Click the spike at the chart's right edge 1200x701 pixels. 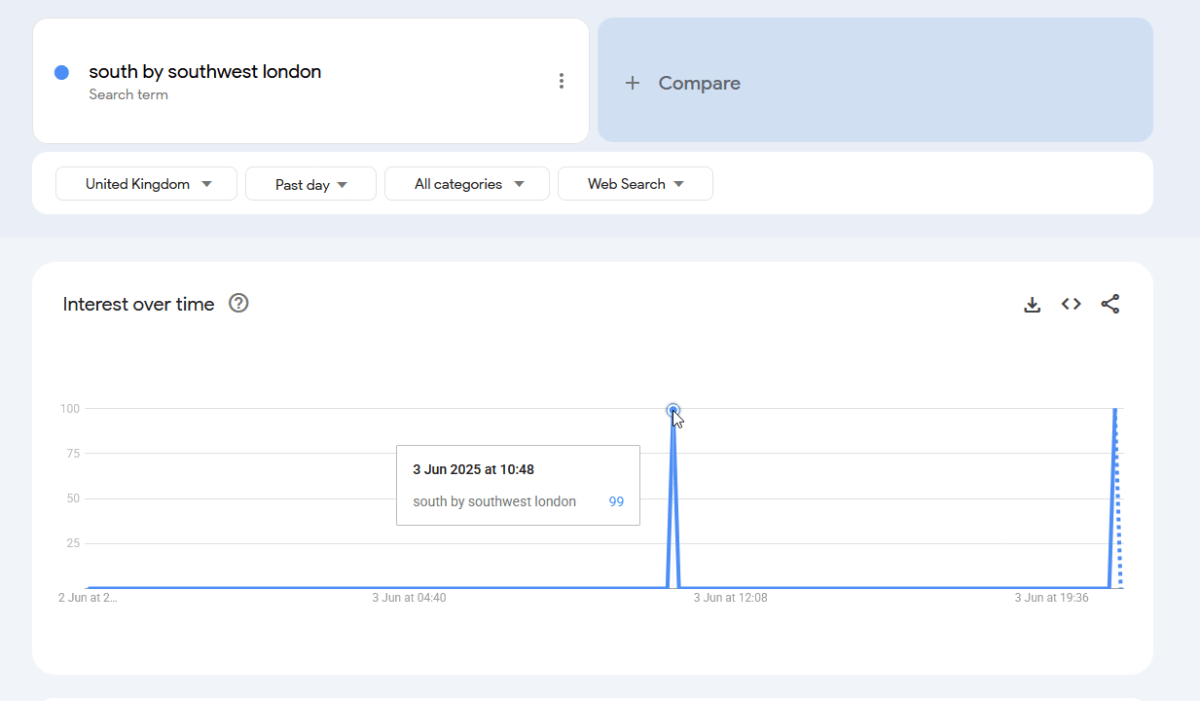click(x=1115, y=497)
